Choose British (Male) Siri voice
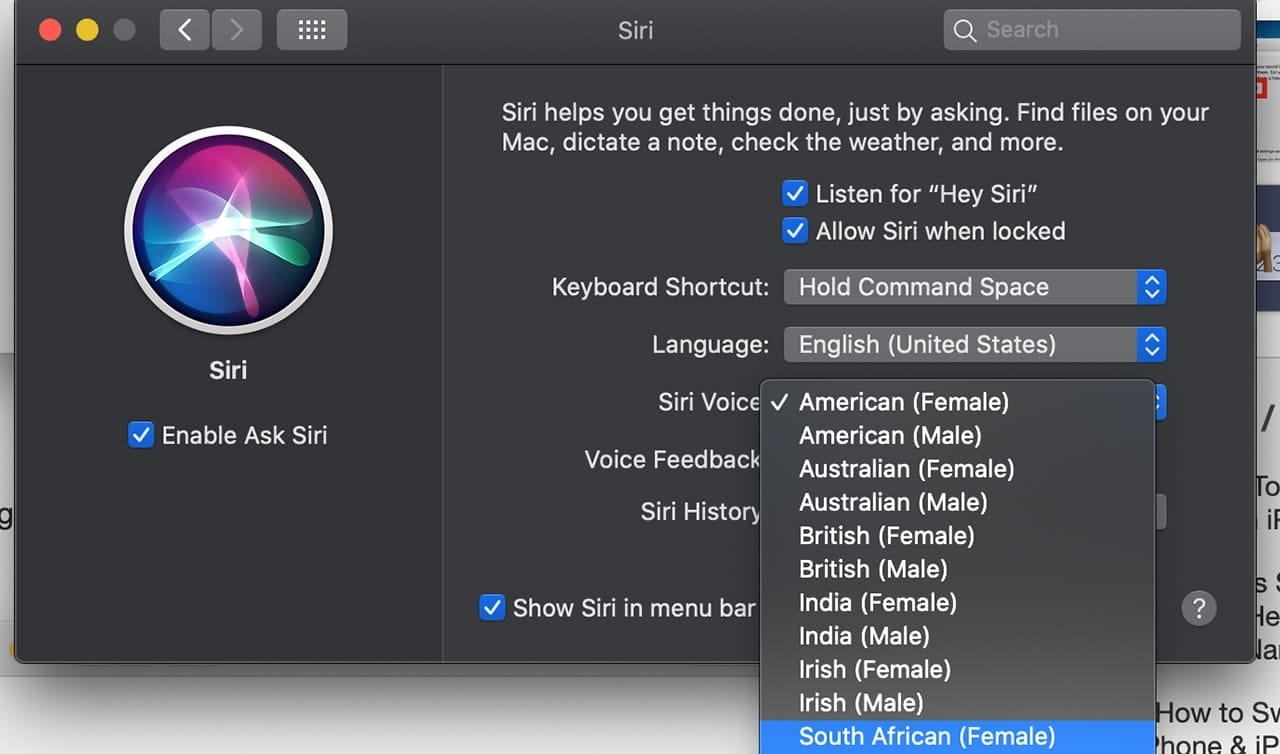Viewport: 1280px width, 754px height. [873, 569]
